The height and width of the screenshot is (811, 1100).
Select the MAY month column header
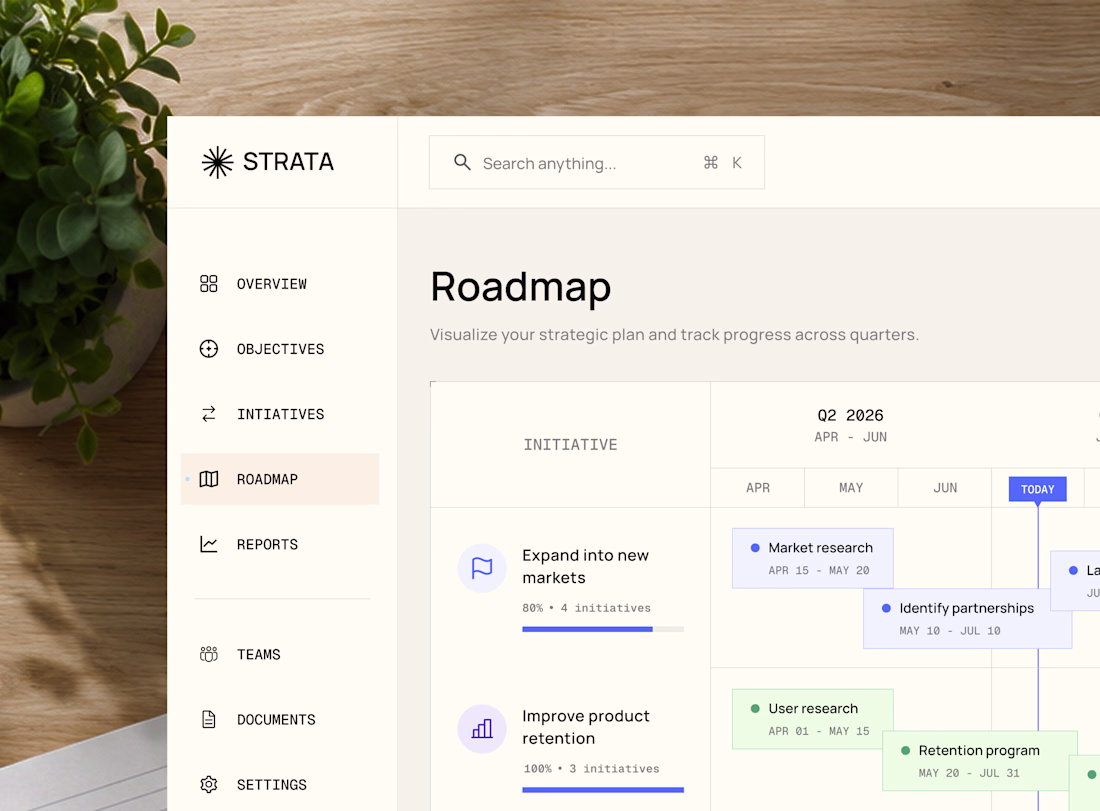[851, 488]
